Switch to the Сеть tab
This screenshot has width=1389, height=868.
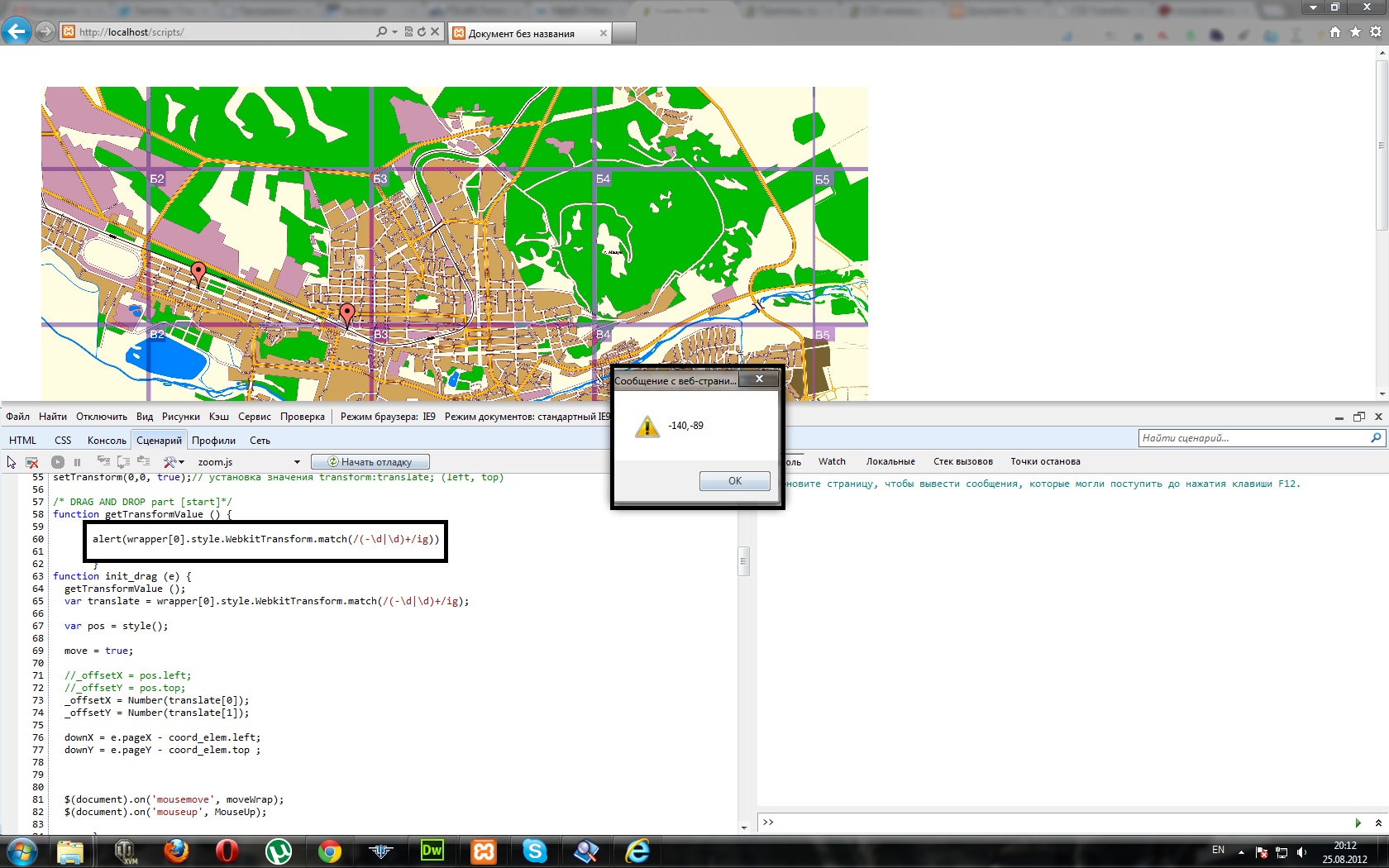(x=260, y=441)
